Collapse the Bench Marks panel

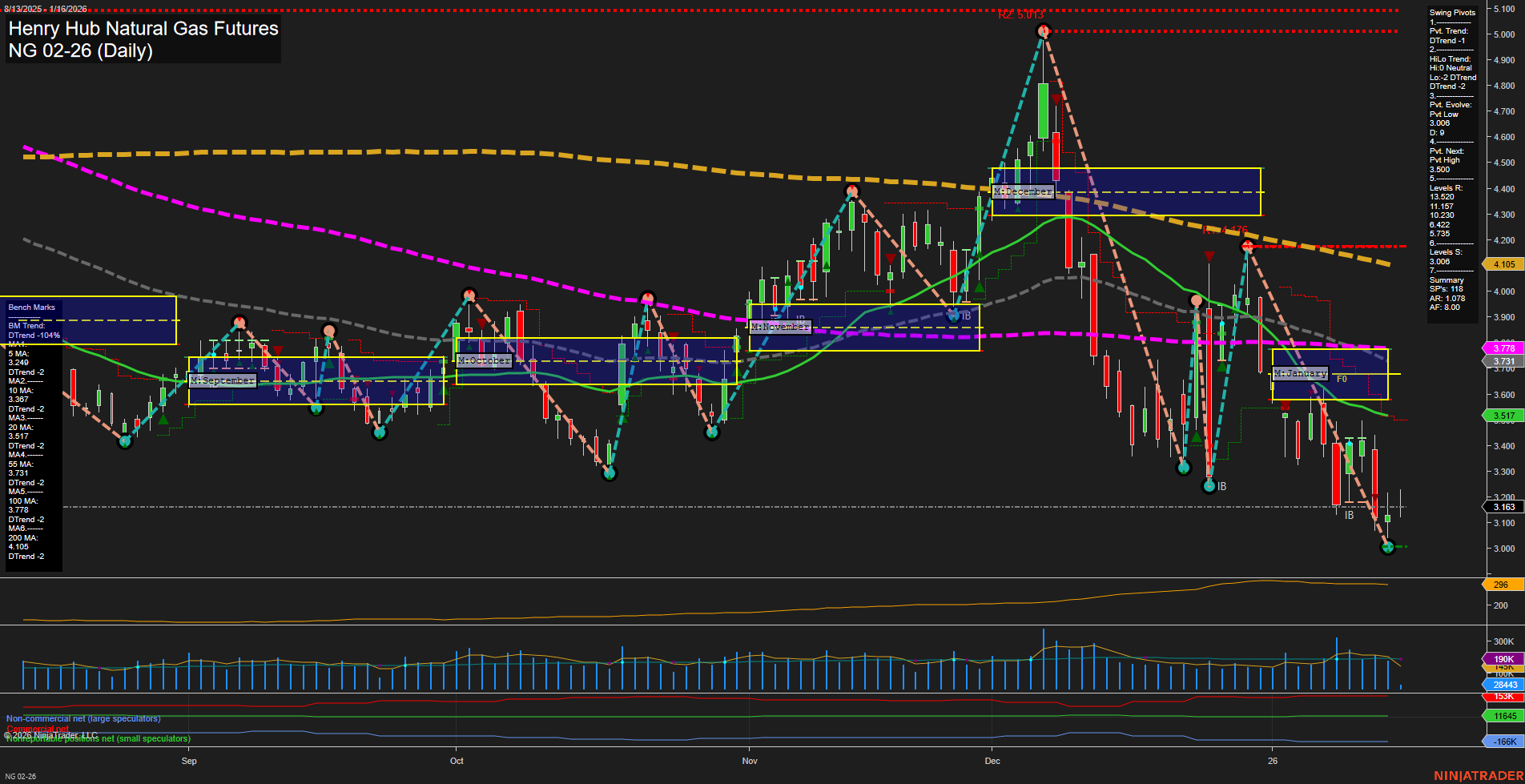point(30,308)
